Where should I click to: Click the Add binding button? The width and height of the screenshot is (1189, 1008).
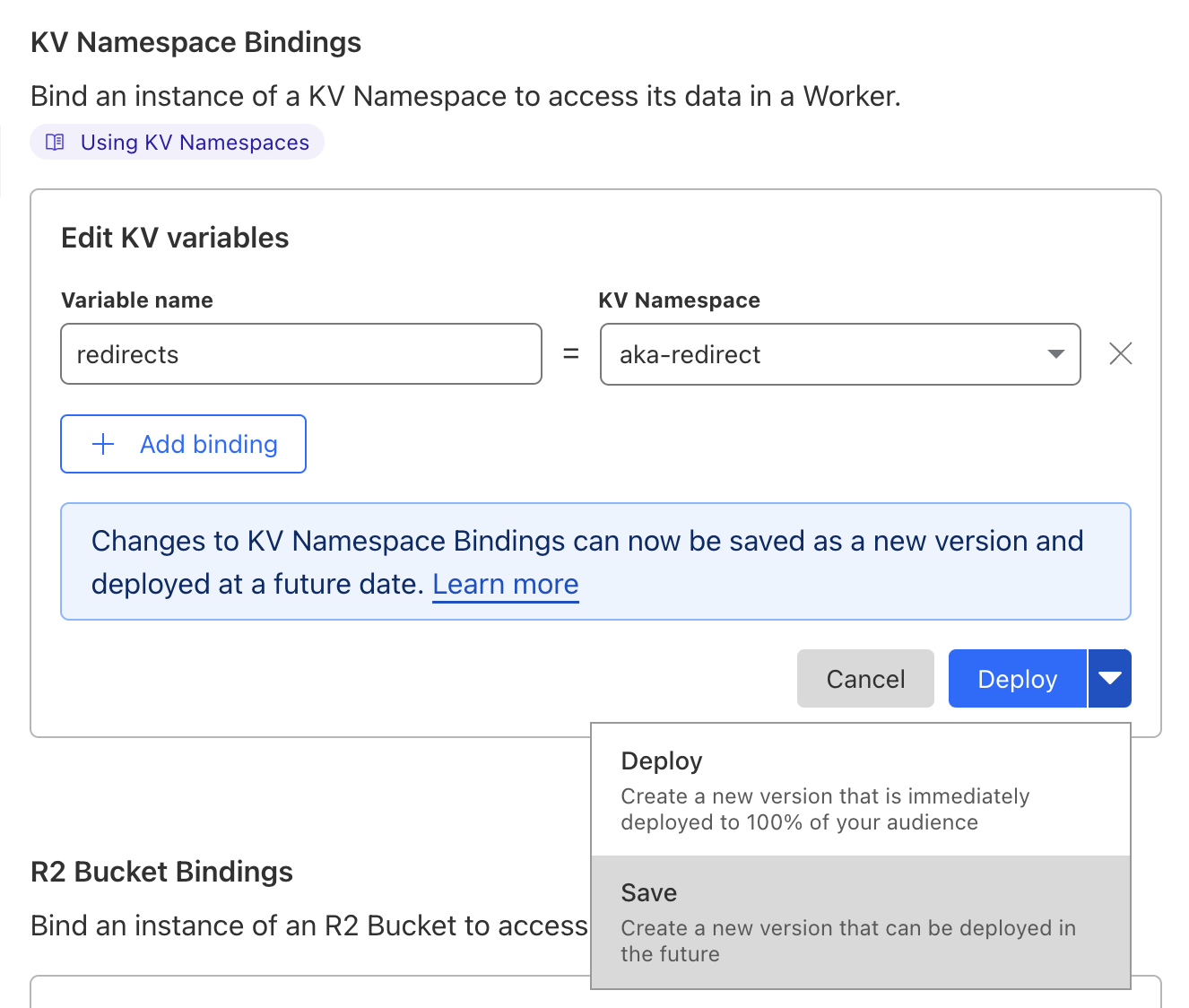(x=184, y=444)
